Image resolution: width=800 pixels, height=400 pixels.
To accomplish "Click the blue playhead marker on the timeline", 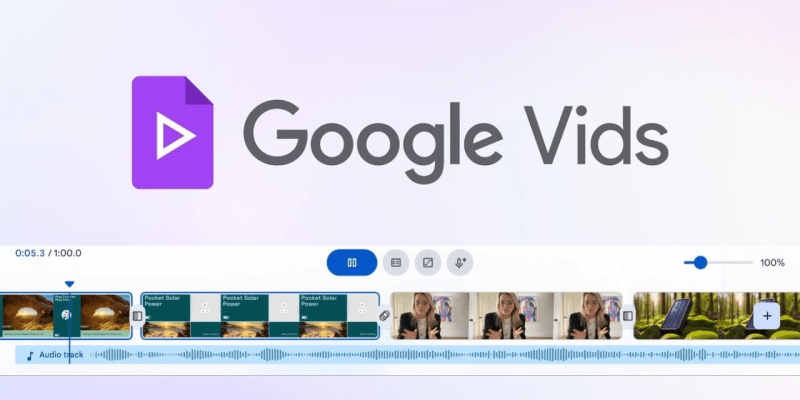I will 69,284.
